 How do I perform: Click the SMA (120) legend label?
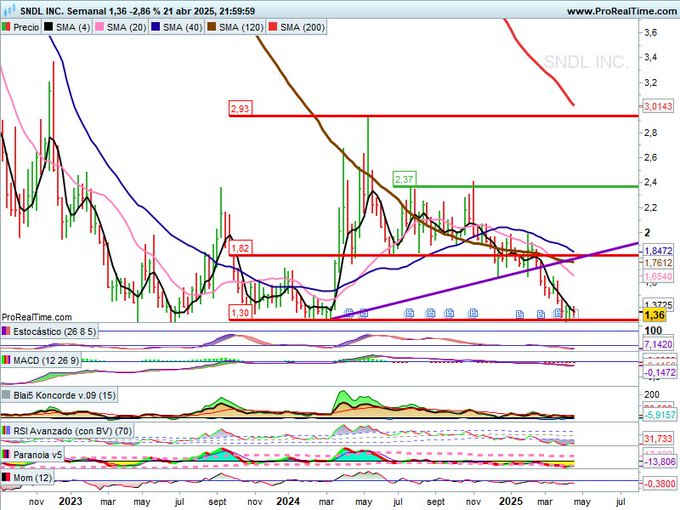(241, 27)
